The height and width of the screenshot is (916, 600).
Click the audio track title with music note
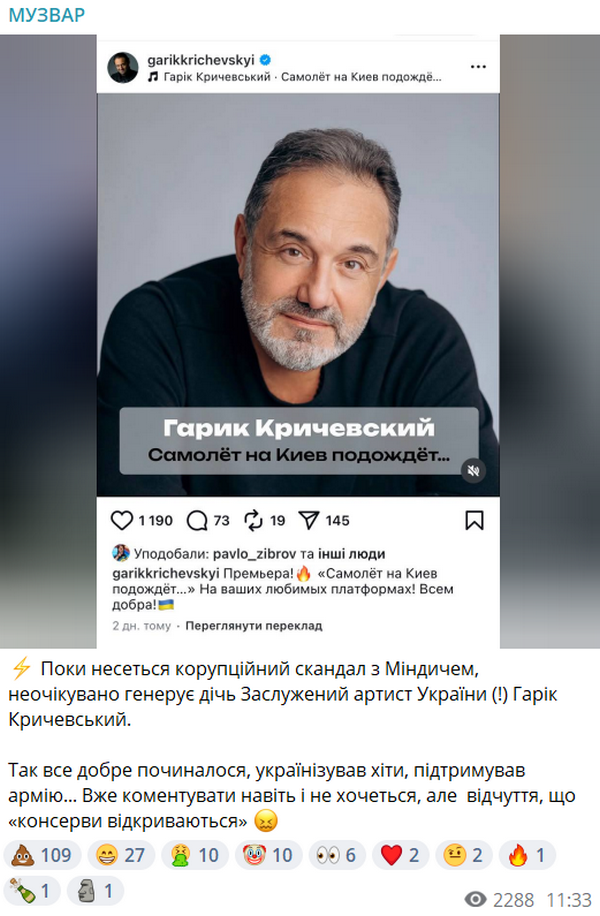[294, 77]
